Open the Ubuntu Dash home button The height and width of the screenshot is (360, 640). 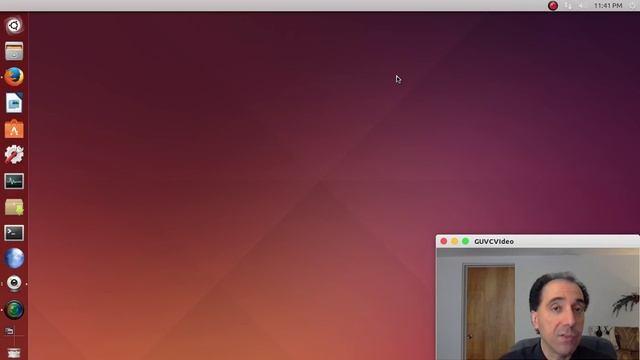[14, 25]
